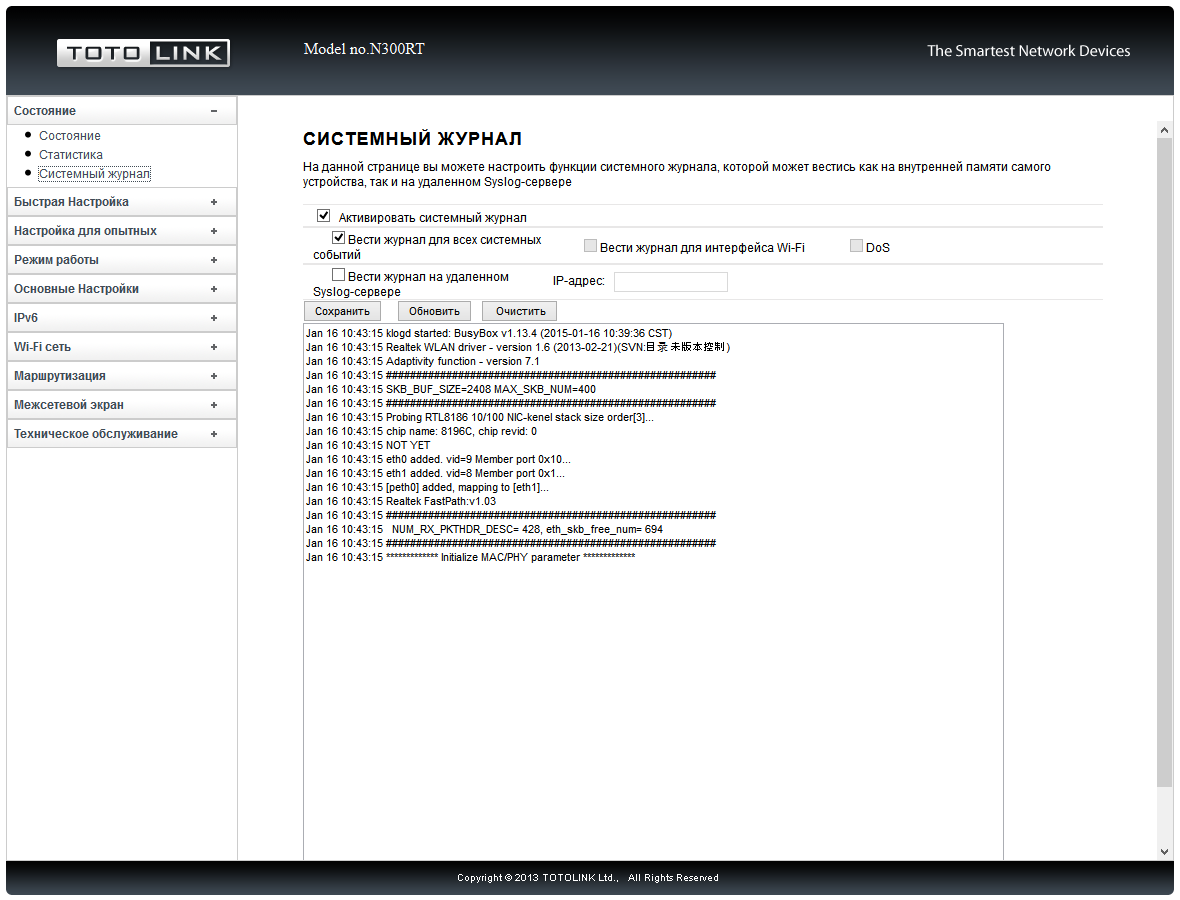
Task: Expand the Маршрутизация section
Action: pyautogui.click(x=122, y=376)
